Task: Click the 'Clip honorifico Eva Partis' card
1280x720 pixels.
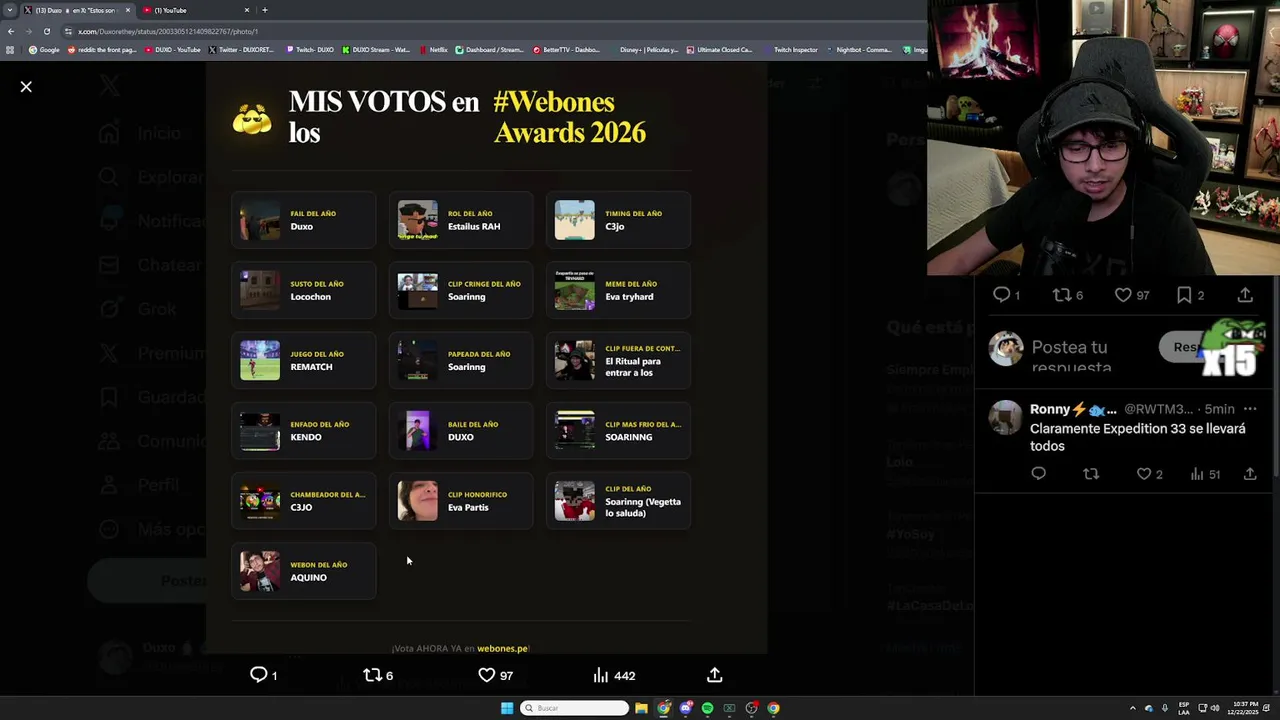Action: coord(461,501)
